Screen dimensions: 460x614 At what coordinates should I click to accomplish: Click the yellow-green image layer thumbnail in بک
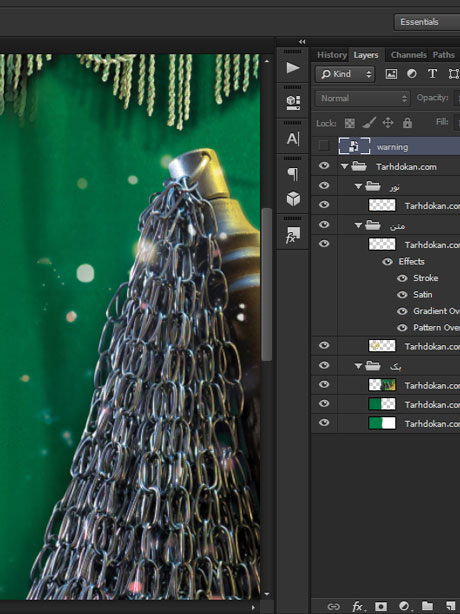pyautogui.click(x=382, y=385)
